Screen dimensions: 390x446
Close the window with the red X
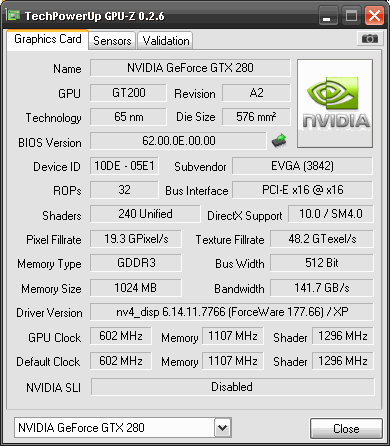pos(375,16)
